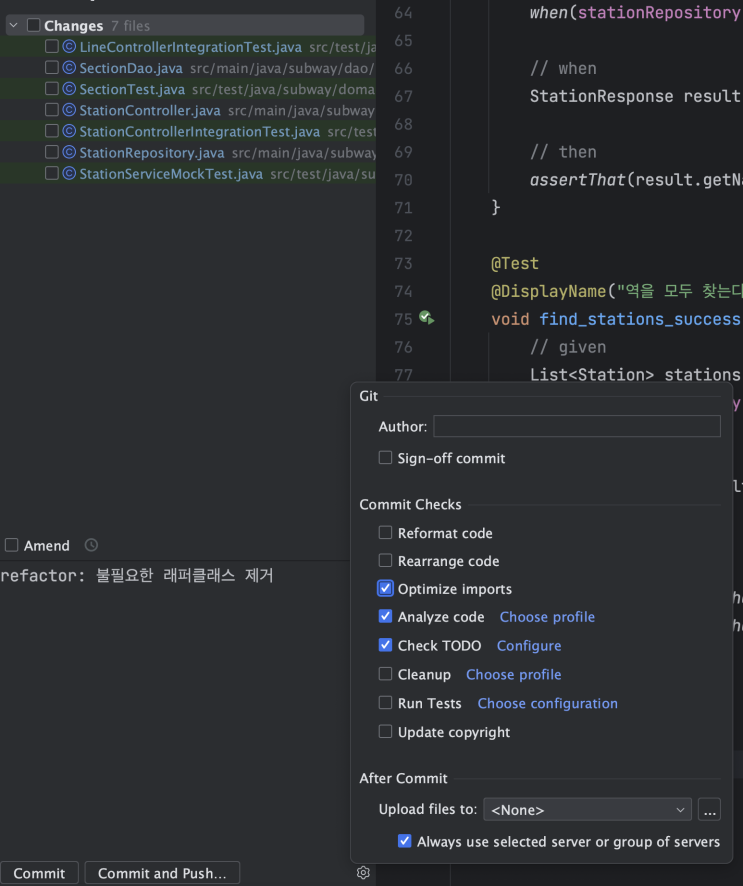Viewport: 743px width, 886px height.
Task: Select LineControllerIntegrationTest.java file name
Action: (x=190, y=47)
